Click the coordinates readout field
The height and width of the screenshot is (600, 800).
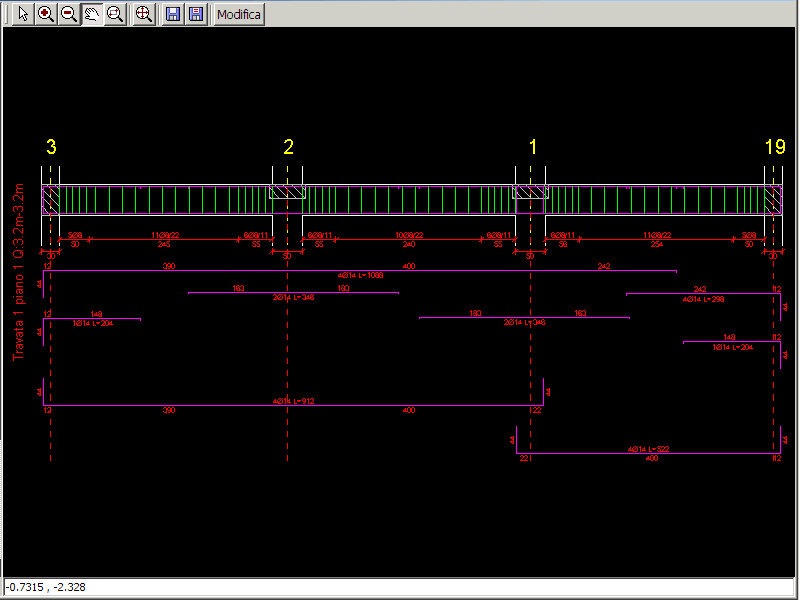398,587
